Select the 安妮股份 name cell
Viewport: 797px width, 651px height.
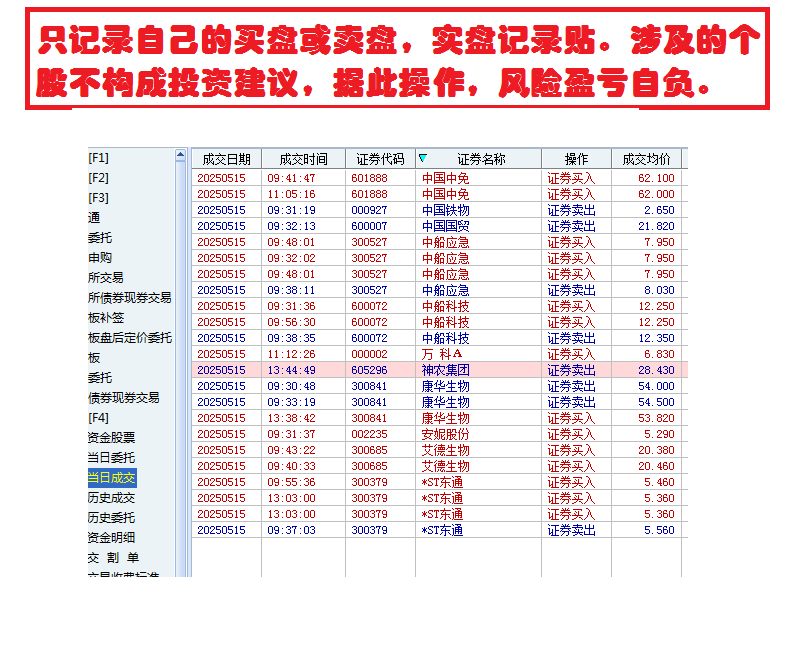tap(446, 435)
